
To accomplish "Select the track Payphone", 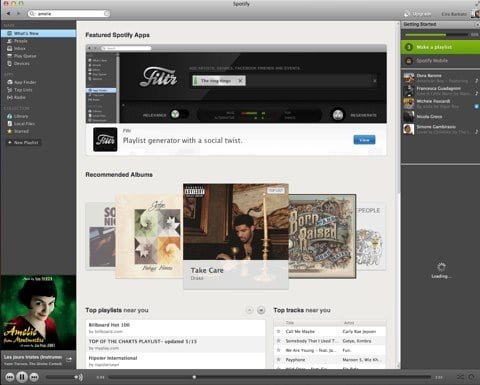I will tap(295, 360).
